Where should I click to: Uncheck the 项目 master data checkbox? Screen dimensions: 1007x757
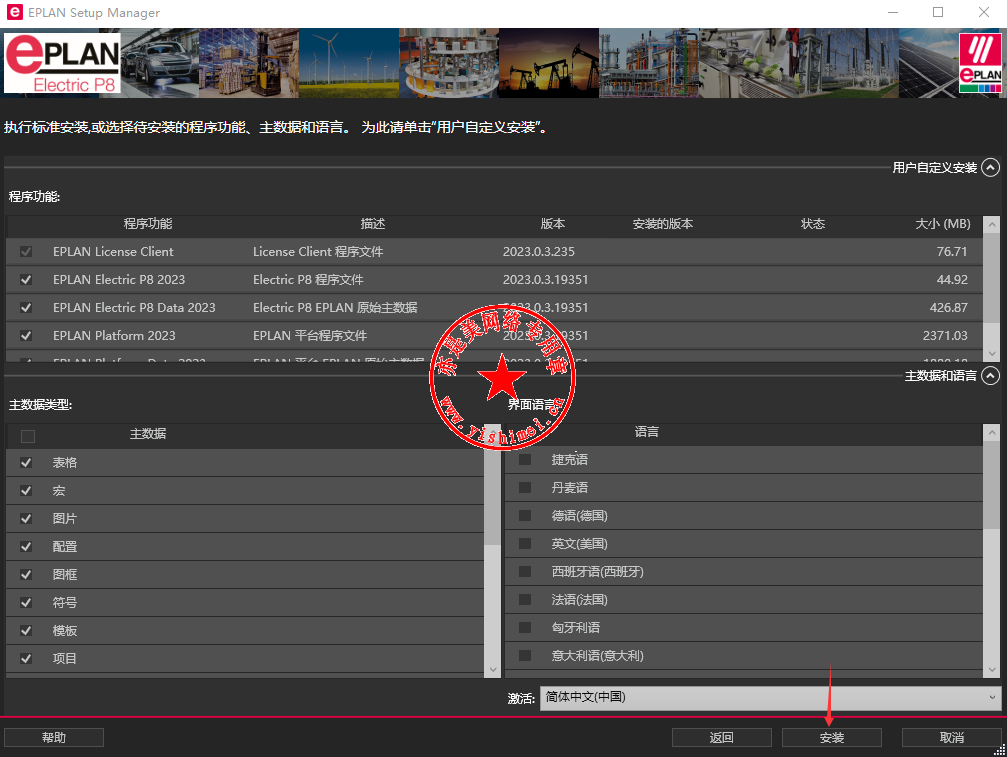[x=26, y=659]
